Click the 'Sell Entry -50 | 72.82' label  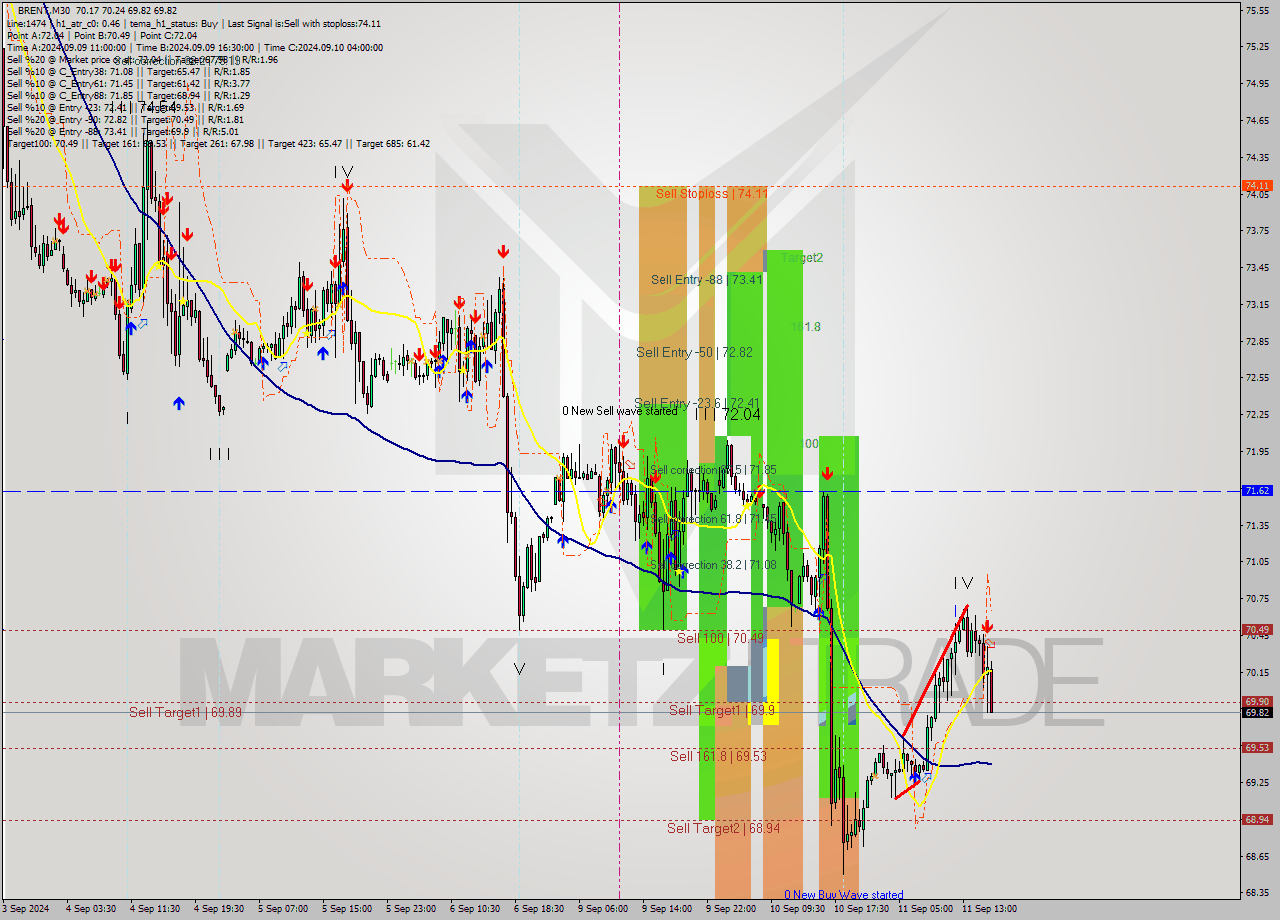pos(694,352)
